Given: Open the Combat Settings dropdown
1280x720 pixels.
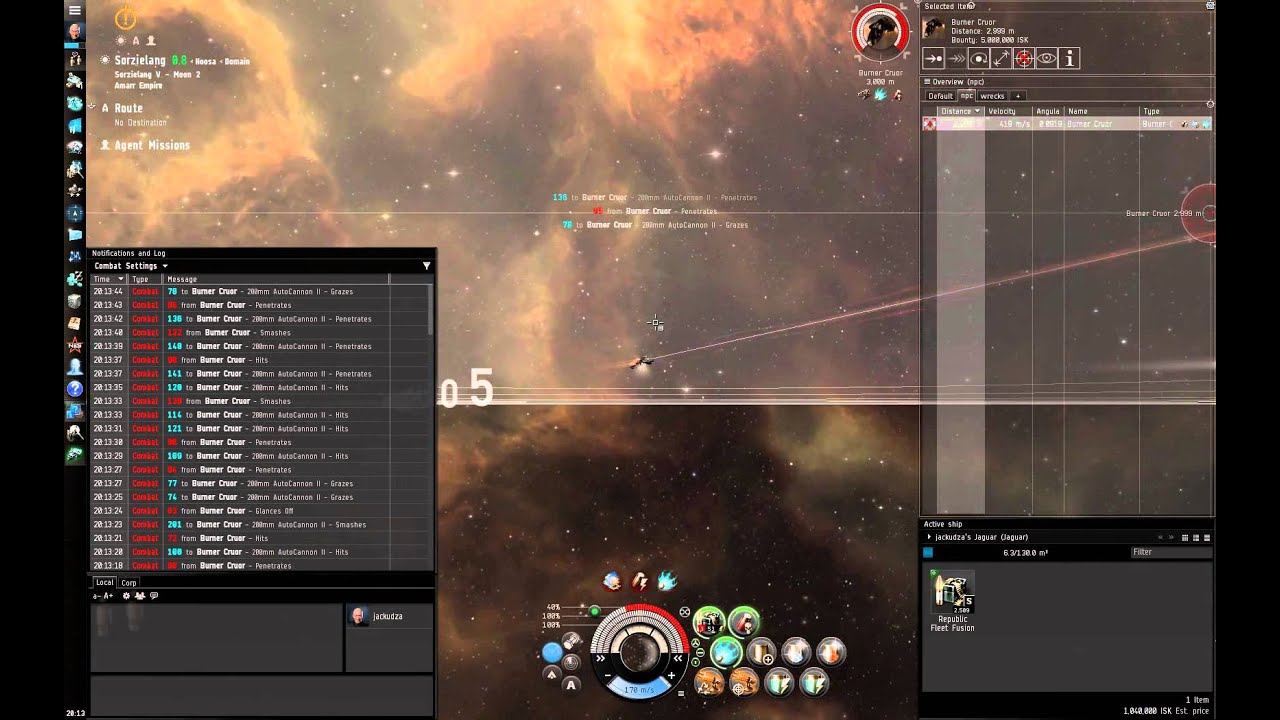Looking at the screenshot, I should click(x=131, y=266).
